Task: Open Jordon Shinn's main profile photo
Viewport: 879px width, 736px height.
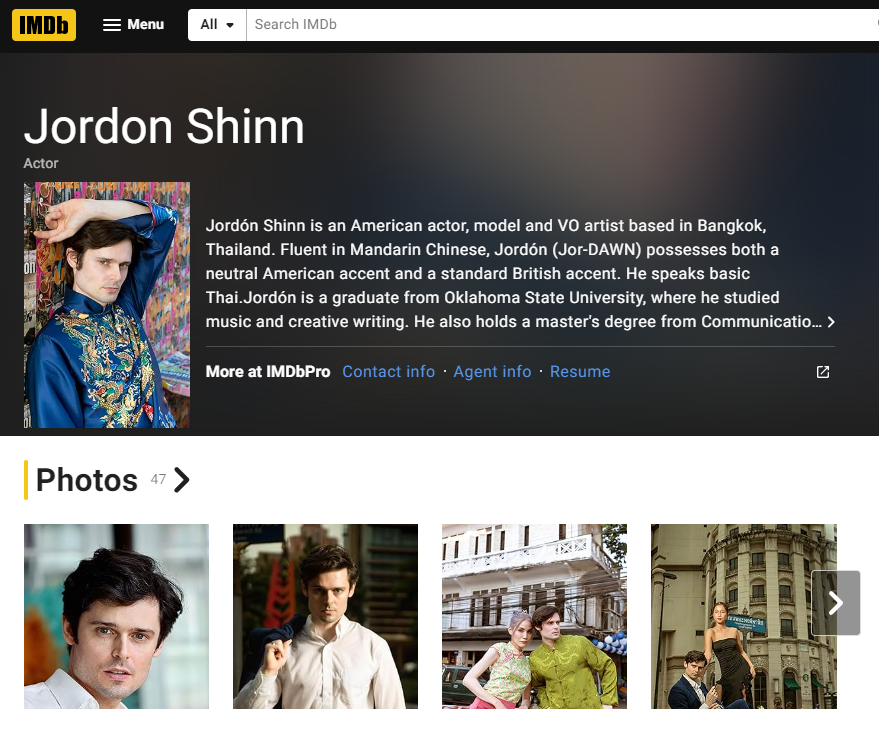Action: (x=107, y=305)
